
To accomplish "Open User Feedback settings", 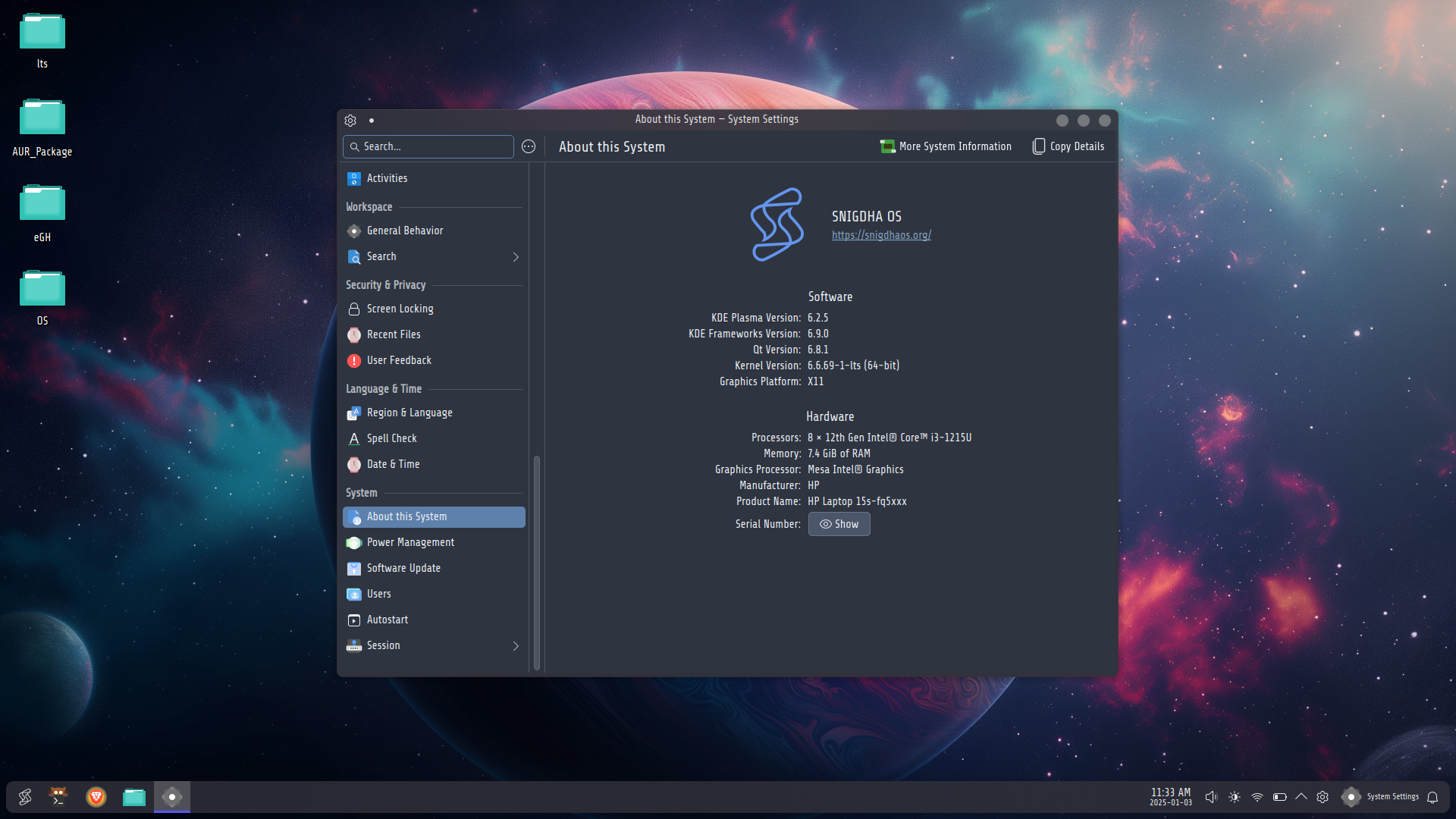I will click(433, 360).
